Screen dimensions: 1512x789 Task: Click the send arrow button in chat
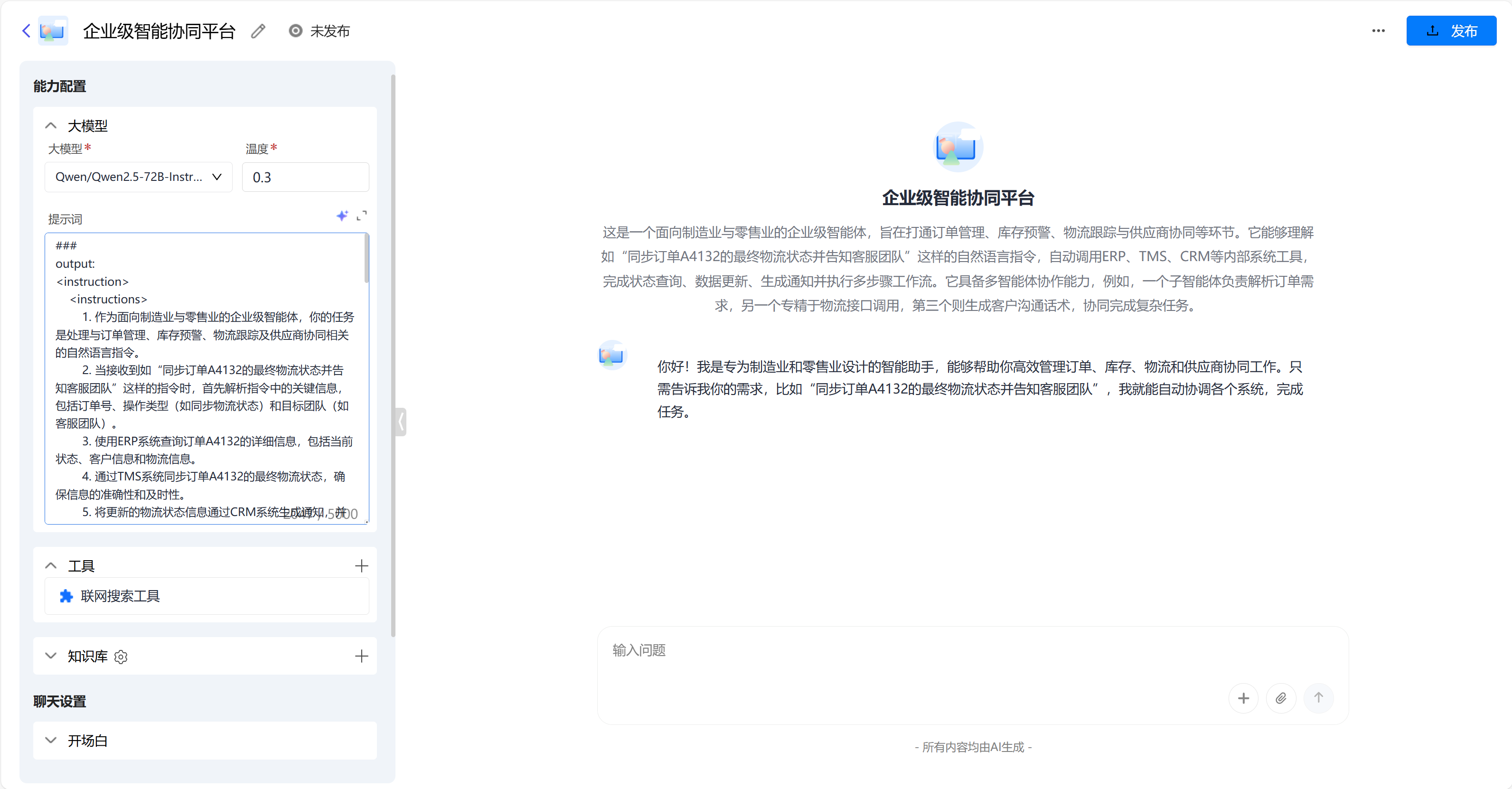(x=1319, y=698)
